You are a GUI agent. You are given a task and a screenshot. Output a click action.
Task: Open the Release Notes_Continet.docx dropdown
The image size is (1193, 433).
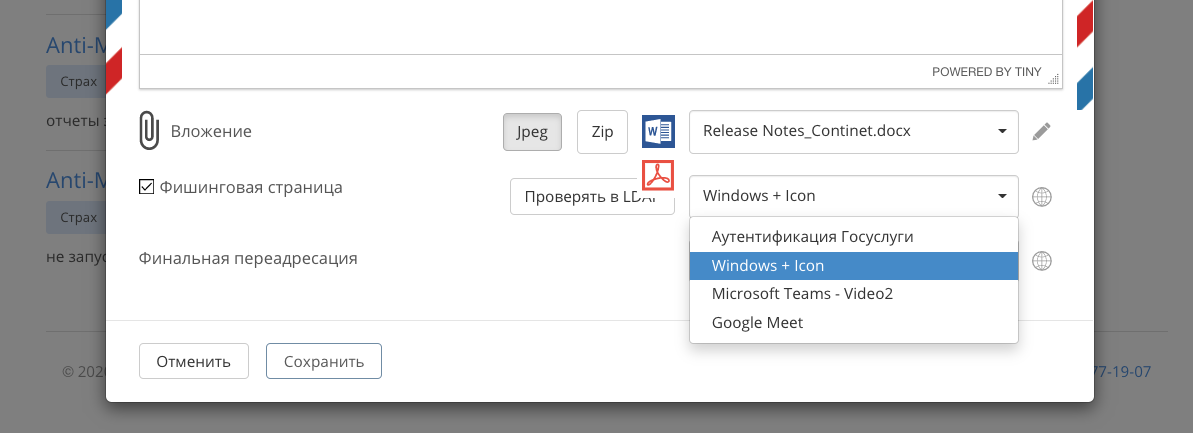coord(854,131)
